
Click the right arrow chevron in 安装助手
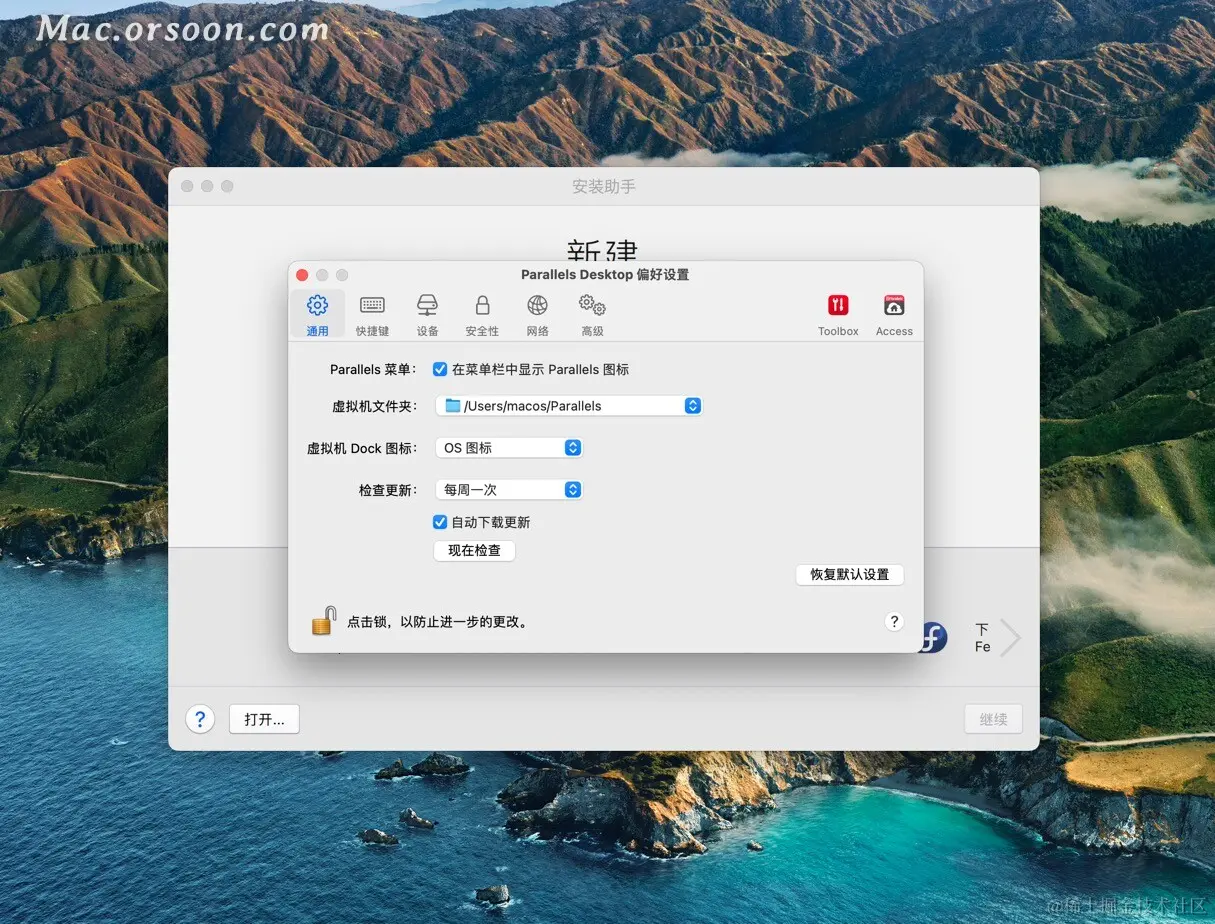(1010, 638)
